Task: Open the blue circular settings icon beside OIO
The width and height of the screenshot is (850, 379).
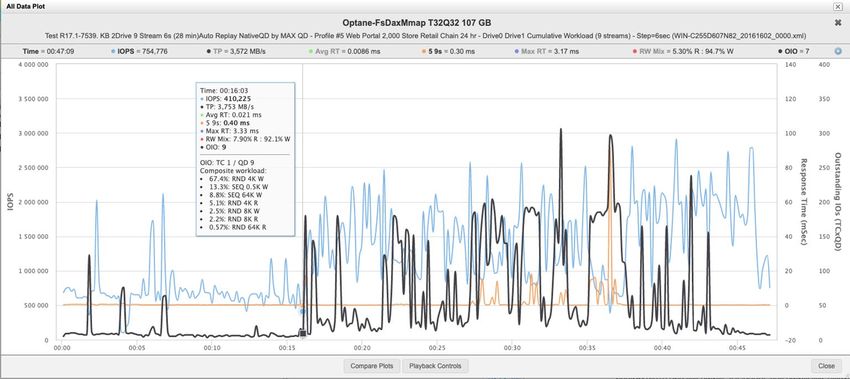Action: (838, 51)
